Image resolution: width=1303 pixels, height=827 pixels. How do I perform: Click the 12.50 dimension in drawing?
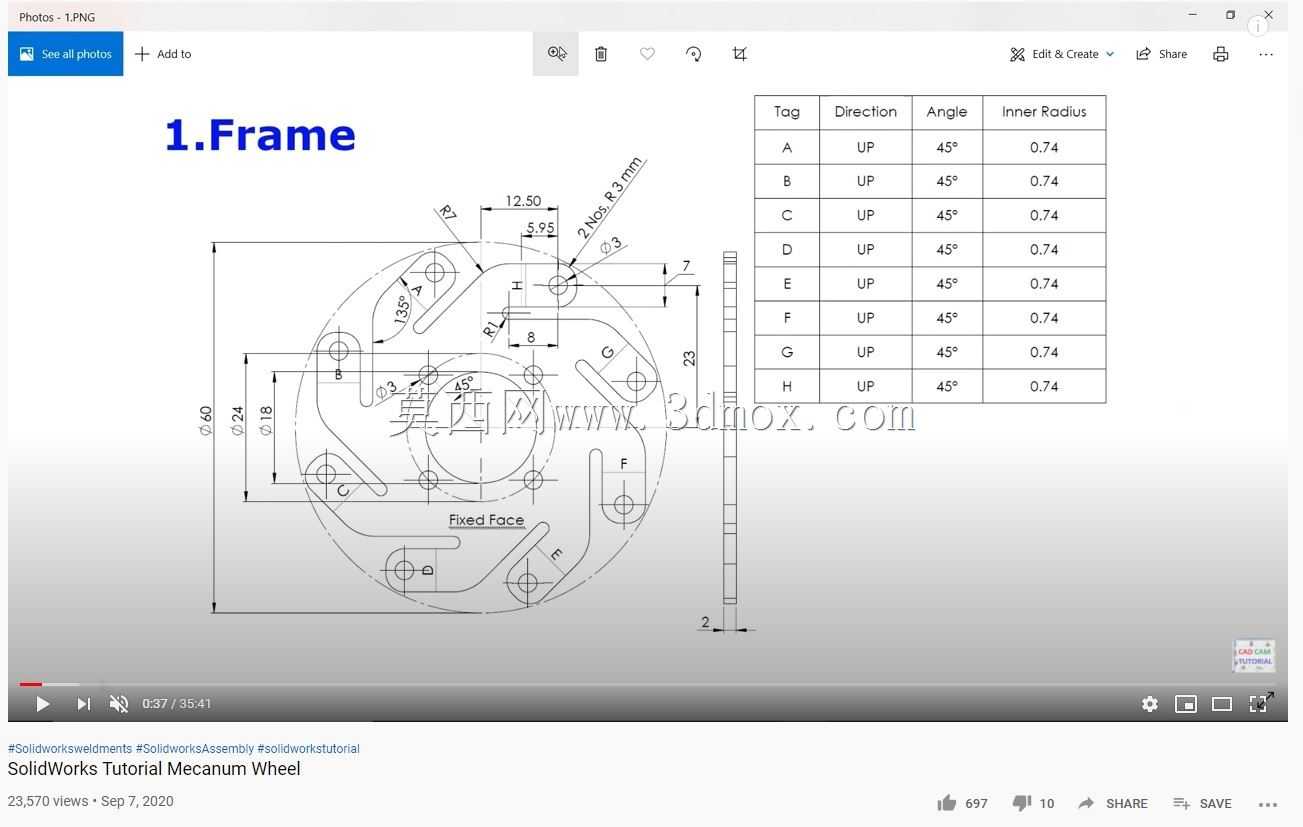point(523,201)
